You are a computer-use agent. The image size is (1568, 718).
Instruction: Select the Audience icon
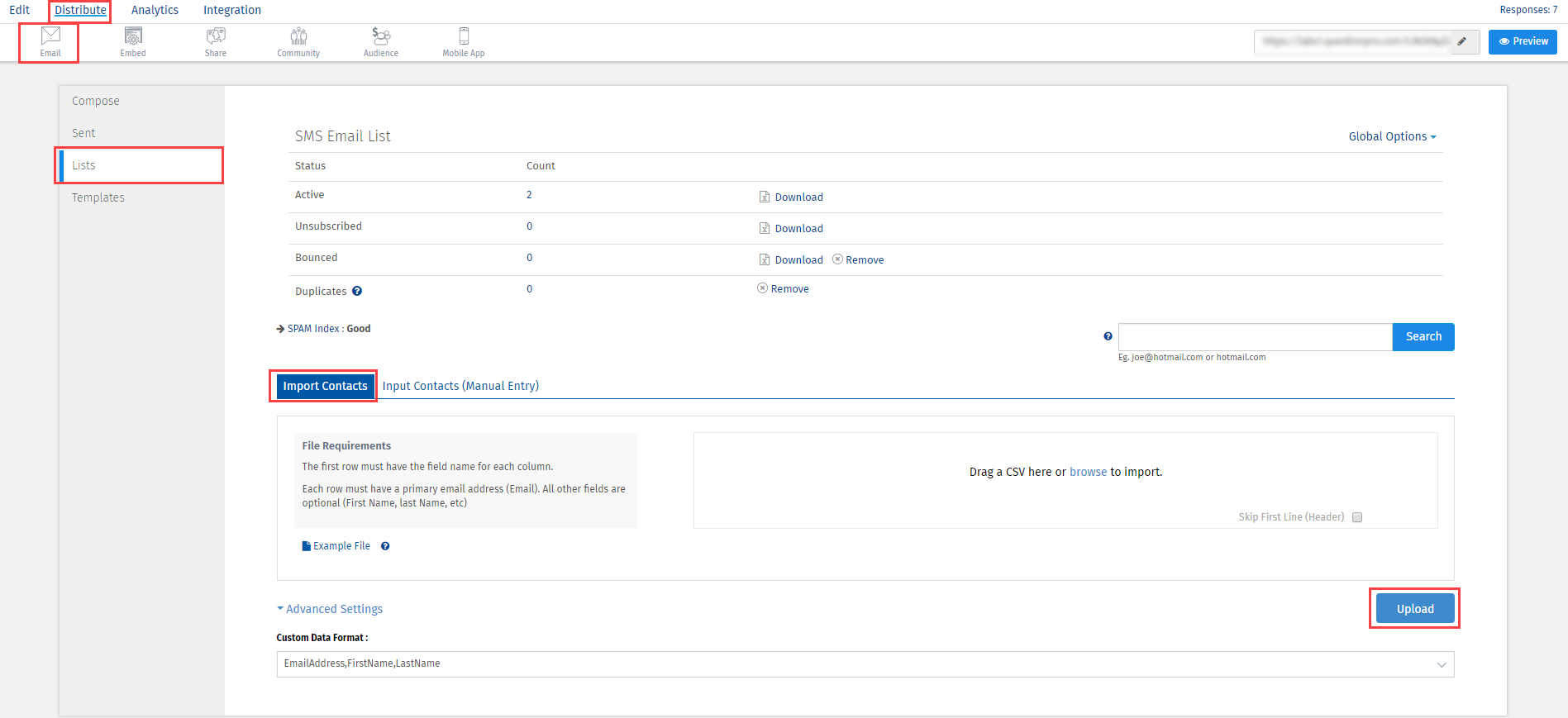[x=381, y=41]
